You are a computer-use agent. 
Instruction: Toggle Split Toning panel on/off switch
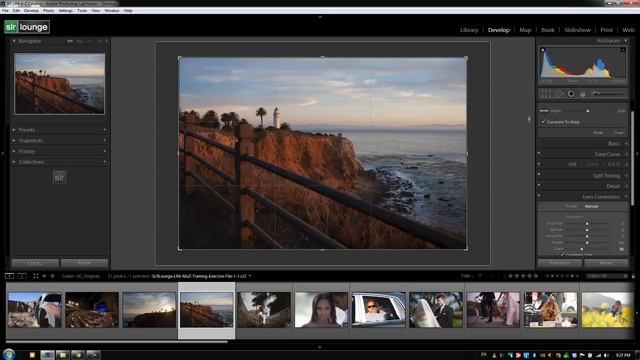tap(539, 175)
